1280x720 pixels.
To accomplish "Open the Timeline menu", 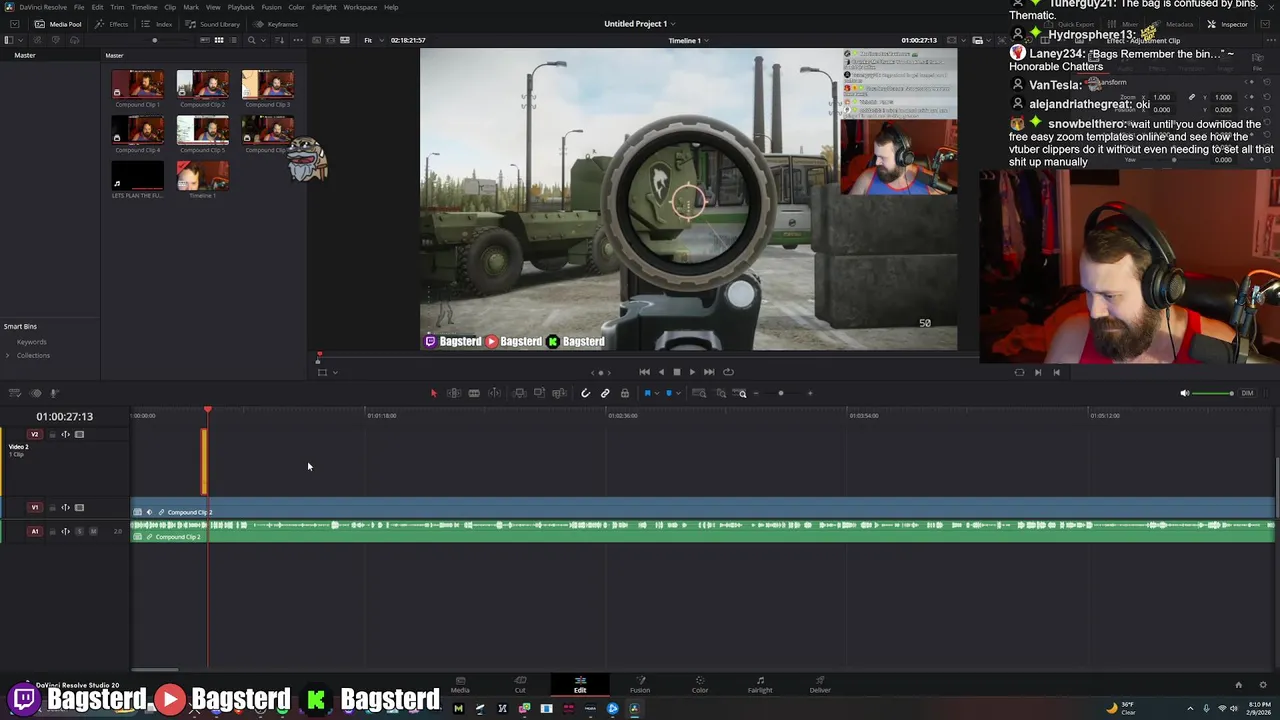I will click(x=144, y=7).
